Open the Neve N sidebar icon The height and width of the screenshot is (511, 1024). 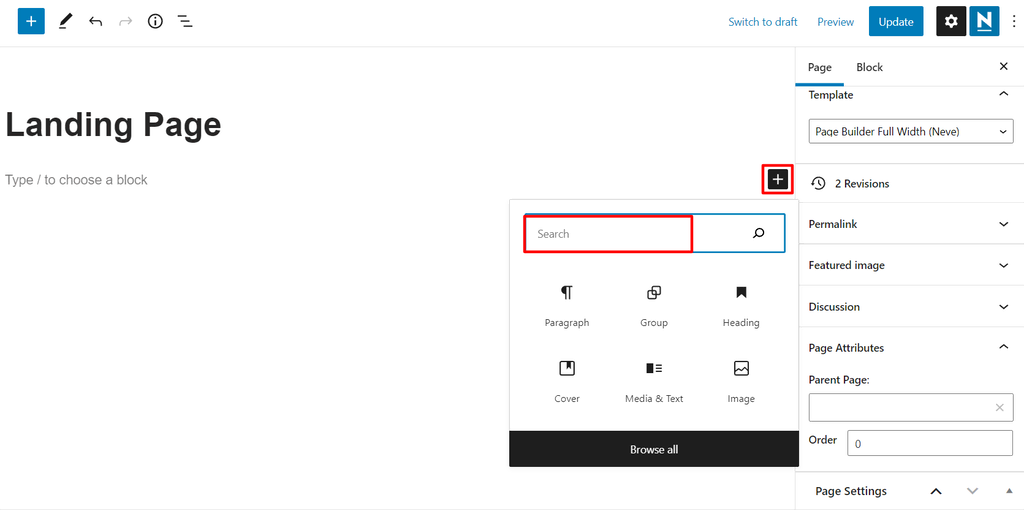click(x=984, y=22)
